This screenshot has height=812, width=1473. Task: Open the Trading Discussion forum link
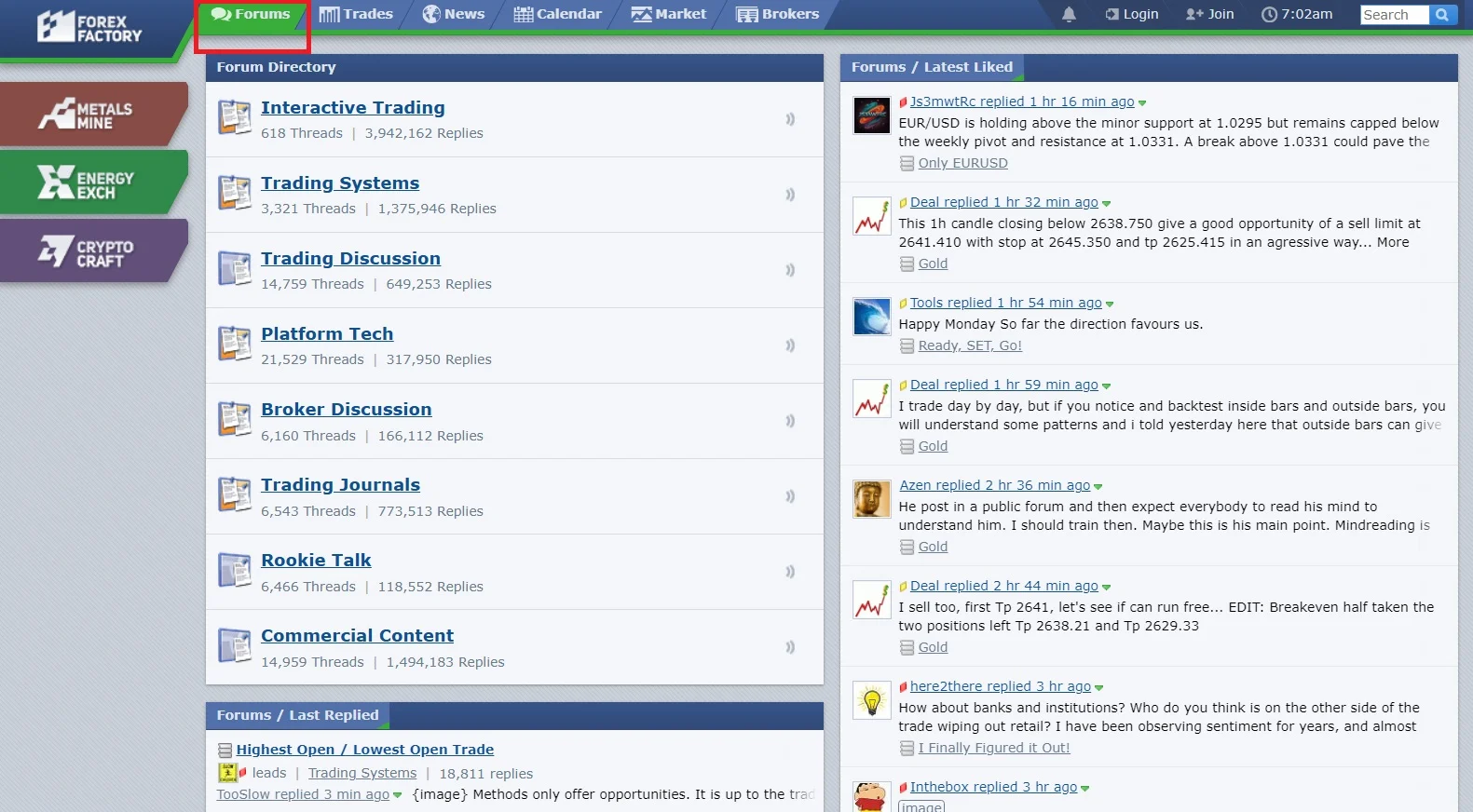351,259
